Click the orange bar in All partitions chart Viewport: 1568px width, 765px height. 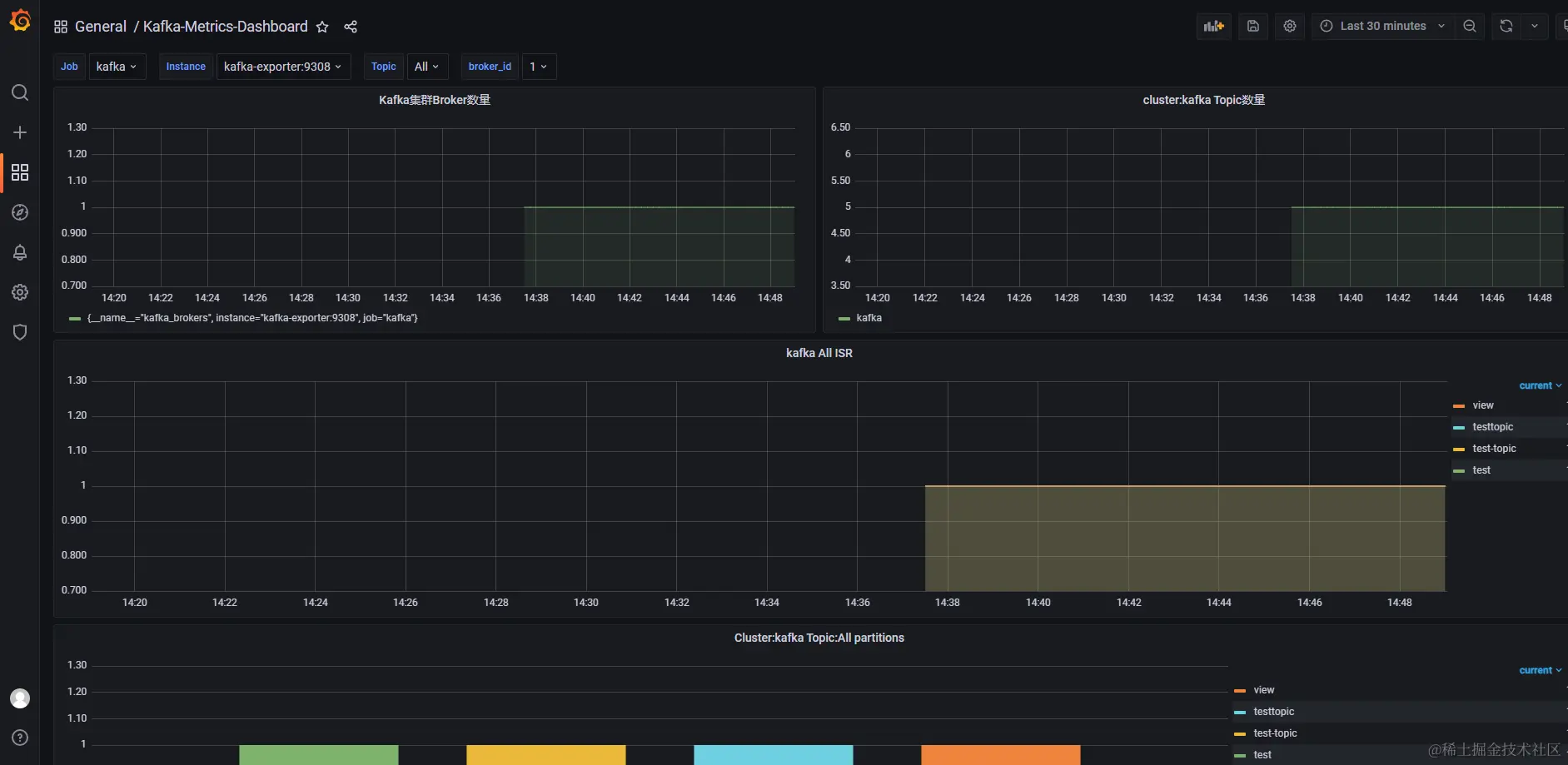(x=1001, y=755)
